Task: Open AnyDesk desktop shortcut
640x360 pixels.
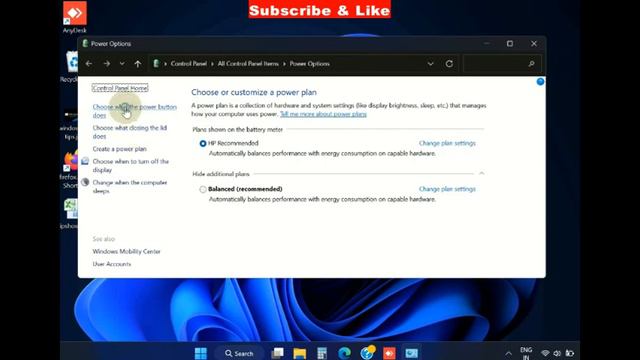Action: 75,17
